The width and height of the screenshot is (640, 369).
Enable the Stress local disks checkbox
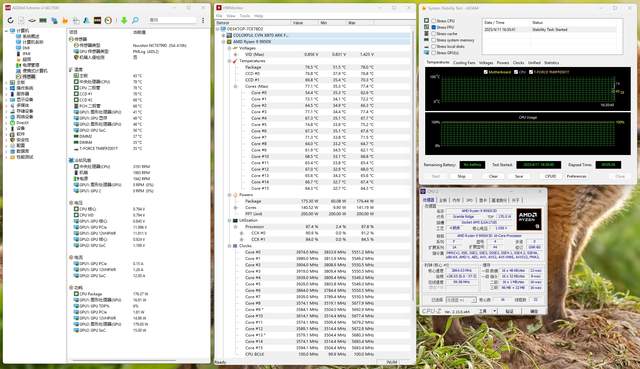pyautogui.click(x=434, y=47)
